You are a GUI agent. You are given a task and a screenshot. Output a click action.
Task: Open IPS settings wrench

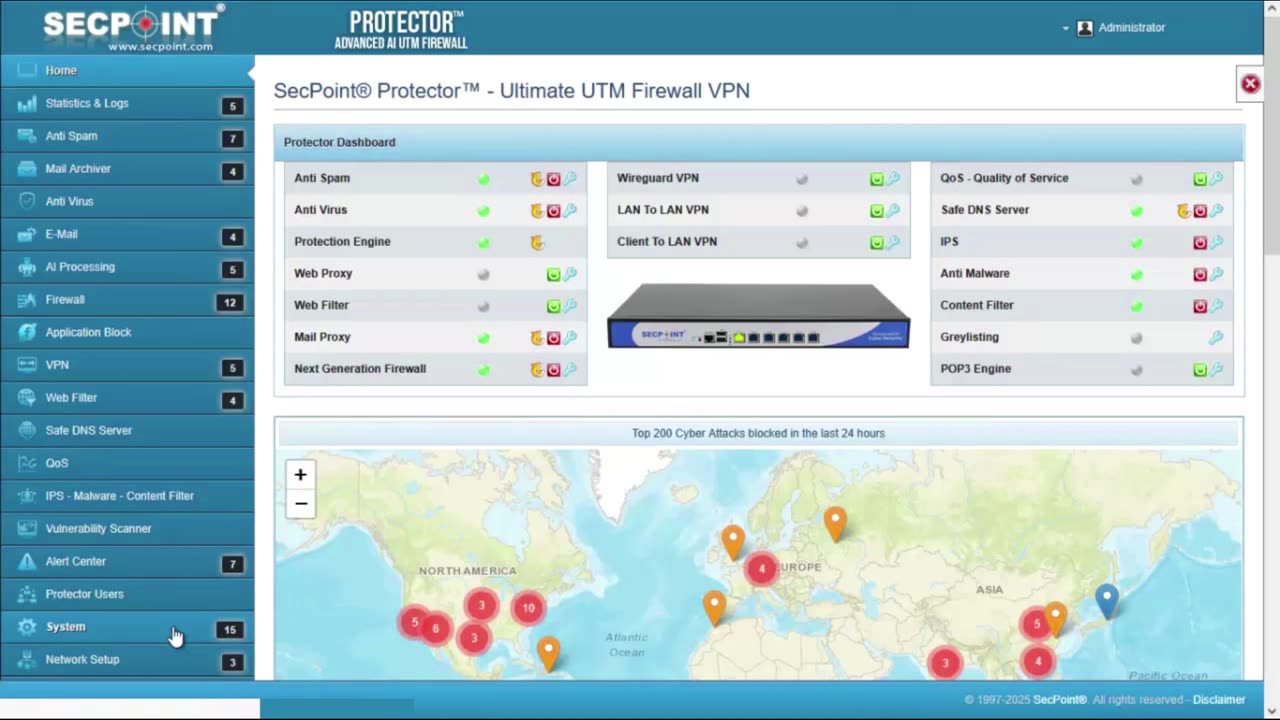pyautogui.click(x=1217, y=243)
